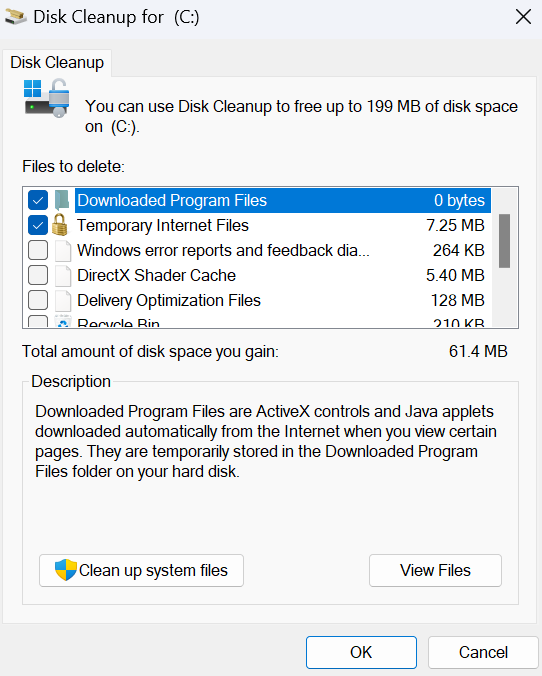
Task: Click the file list scrollbar thumb
Action: pos(504,241)
